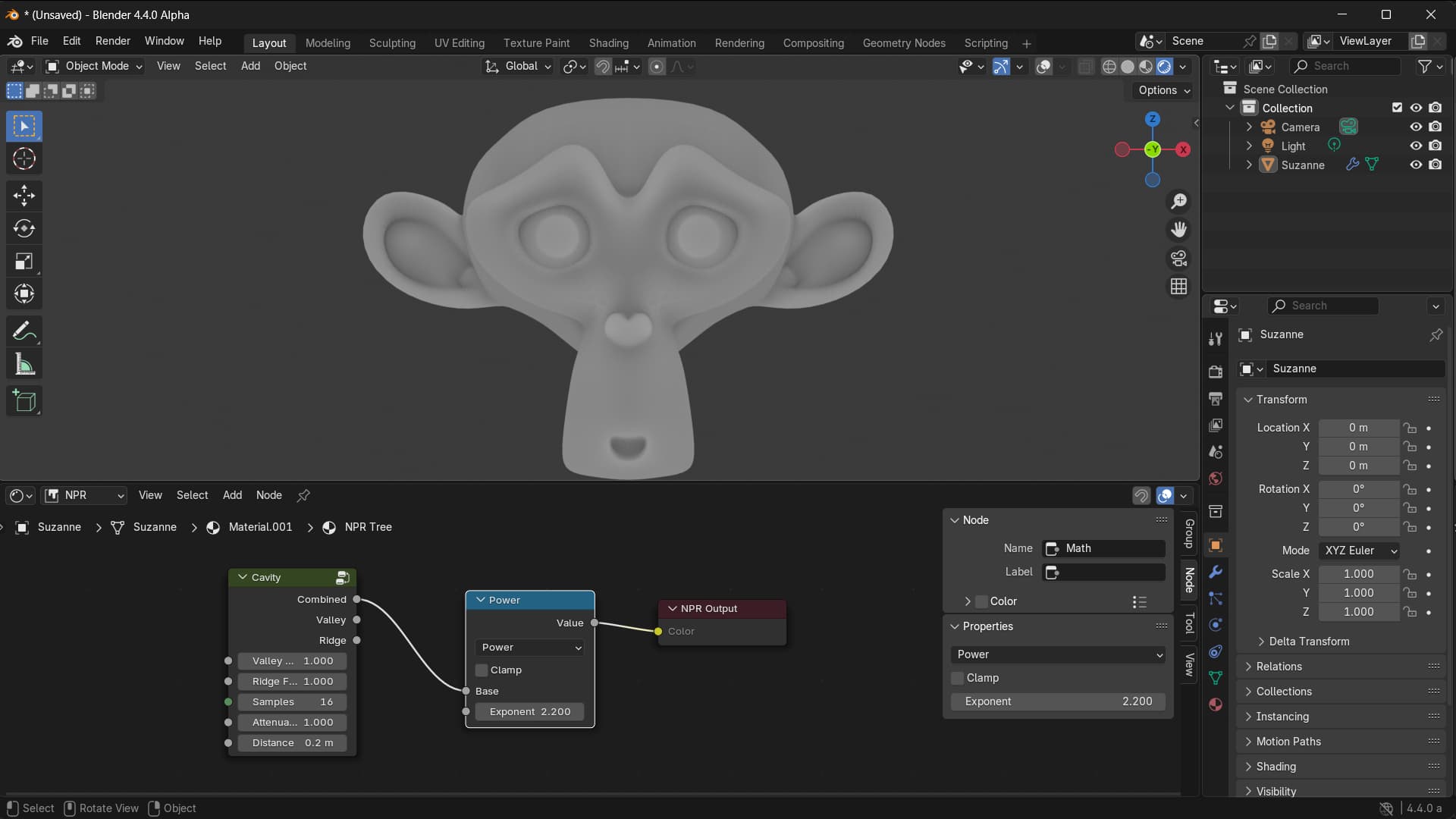This screenshot has width=1456, height=819.
Task: Open sidebar Power operation dropdown
Action: point(1058,654)
